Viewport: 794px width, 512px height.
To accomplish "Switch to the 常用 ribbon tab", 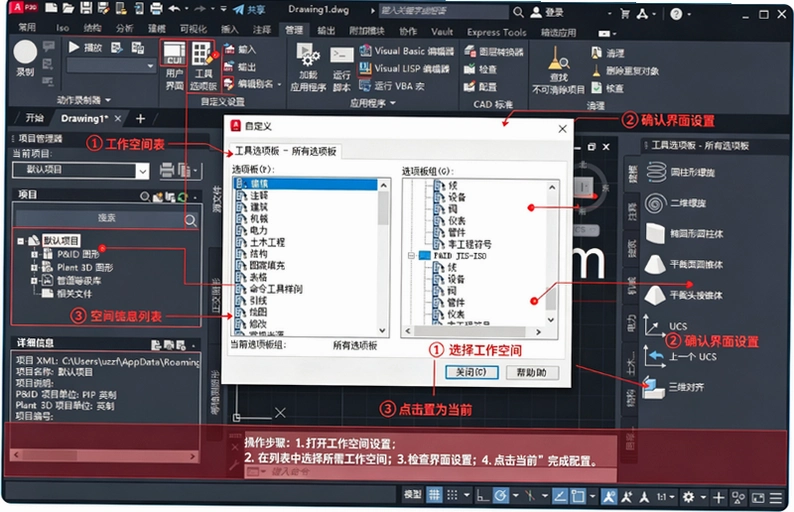I will pyautogui.click(x=27, y=27).
